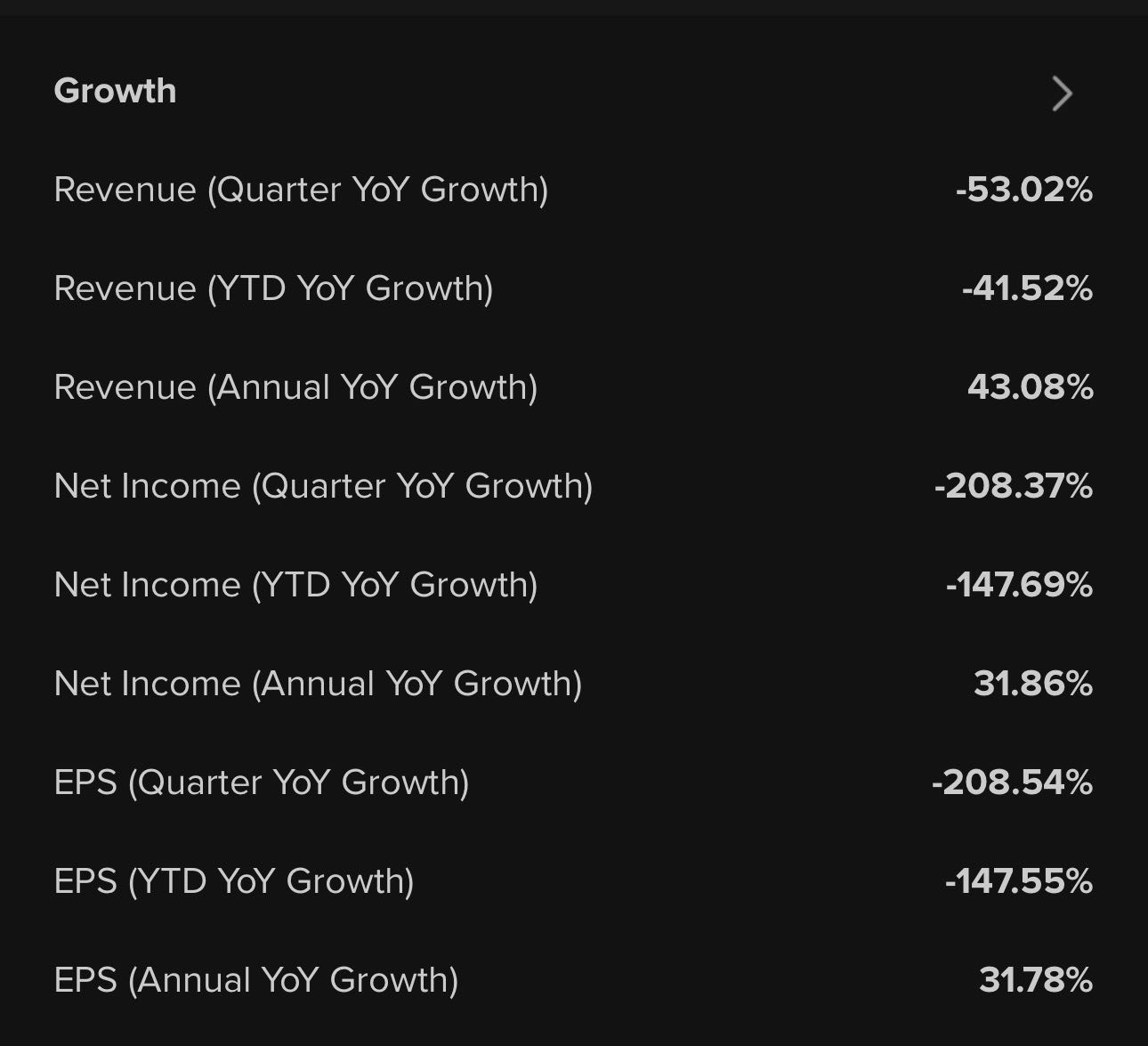Tap the Growth section heading
This screenshot has width=1148, height=1046.
click(x=115, y=91)
